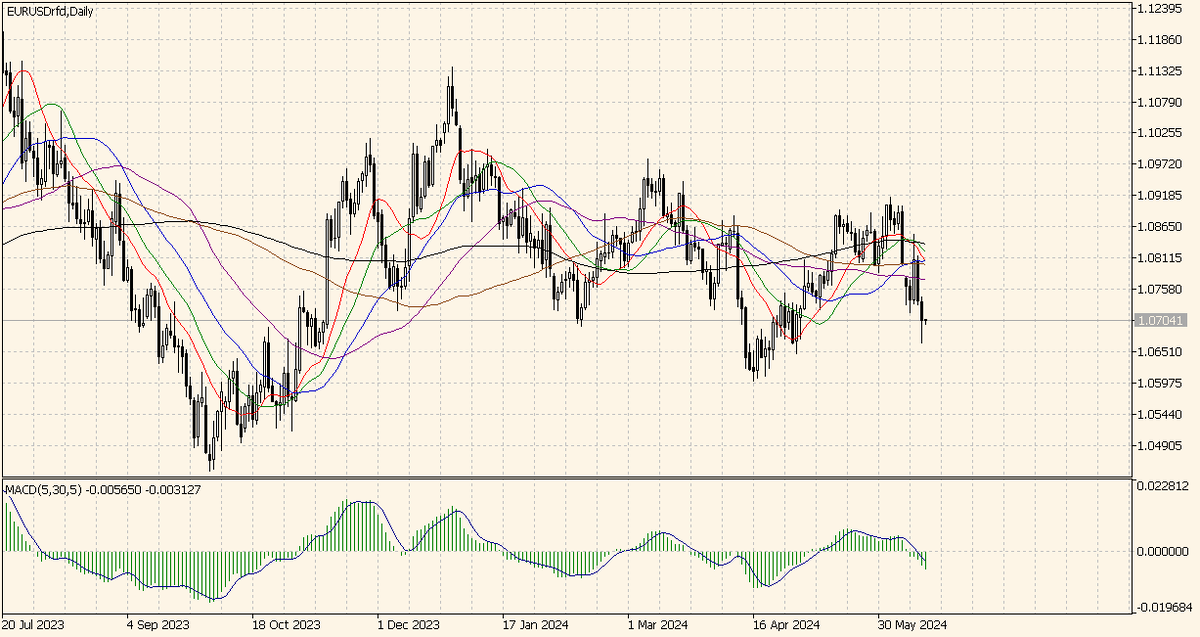Click price label 1.08115
This screenshot has height=637, width=1200.
(1161, 257)
